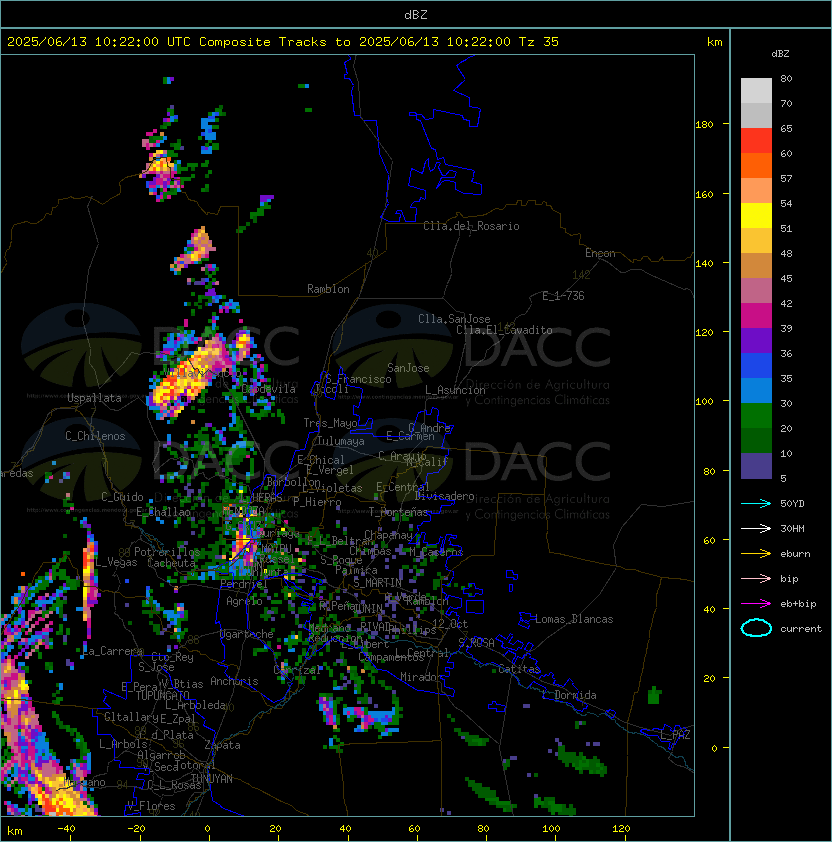Click the 'C_Guido' place label
832x842 pixels.
click(x=122, y=497)
